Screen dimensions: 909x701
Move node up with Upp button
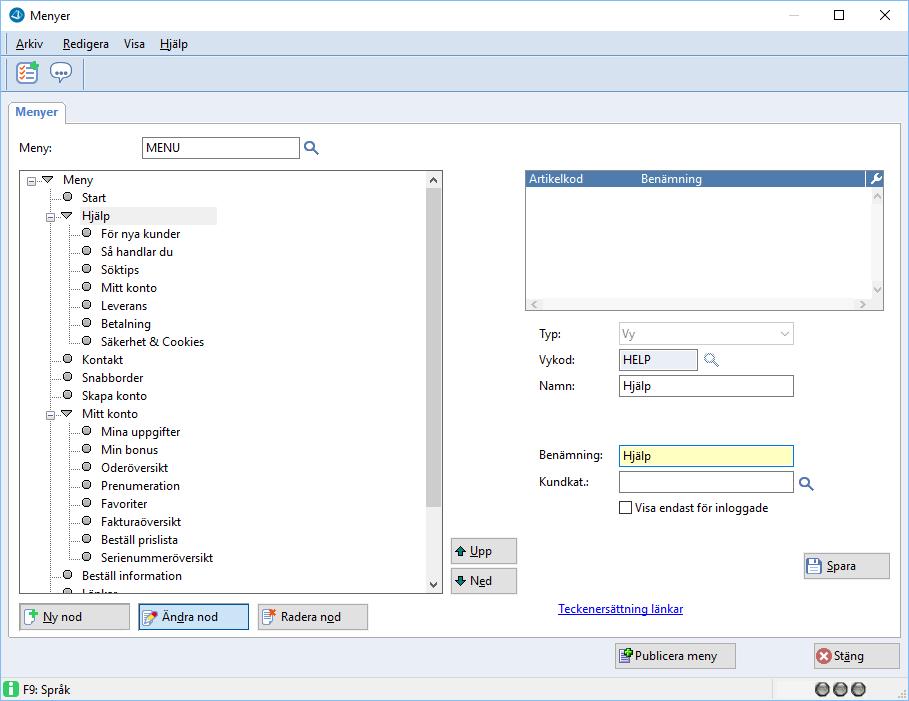click(483, 551)
